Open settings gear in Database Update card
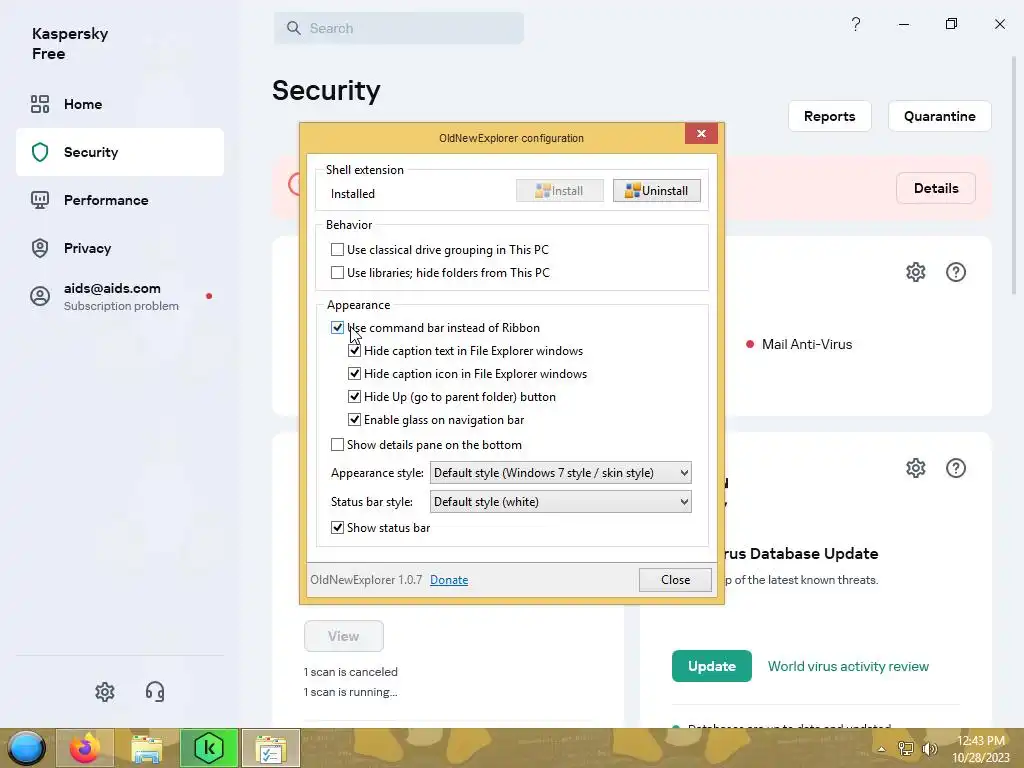1024x768 pixels. [x=916, y=468]
